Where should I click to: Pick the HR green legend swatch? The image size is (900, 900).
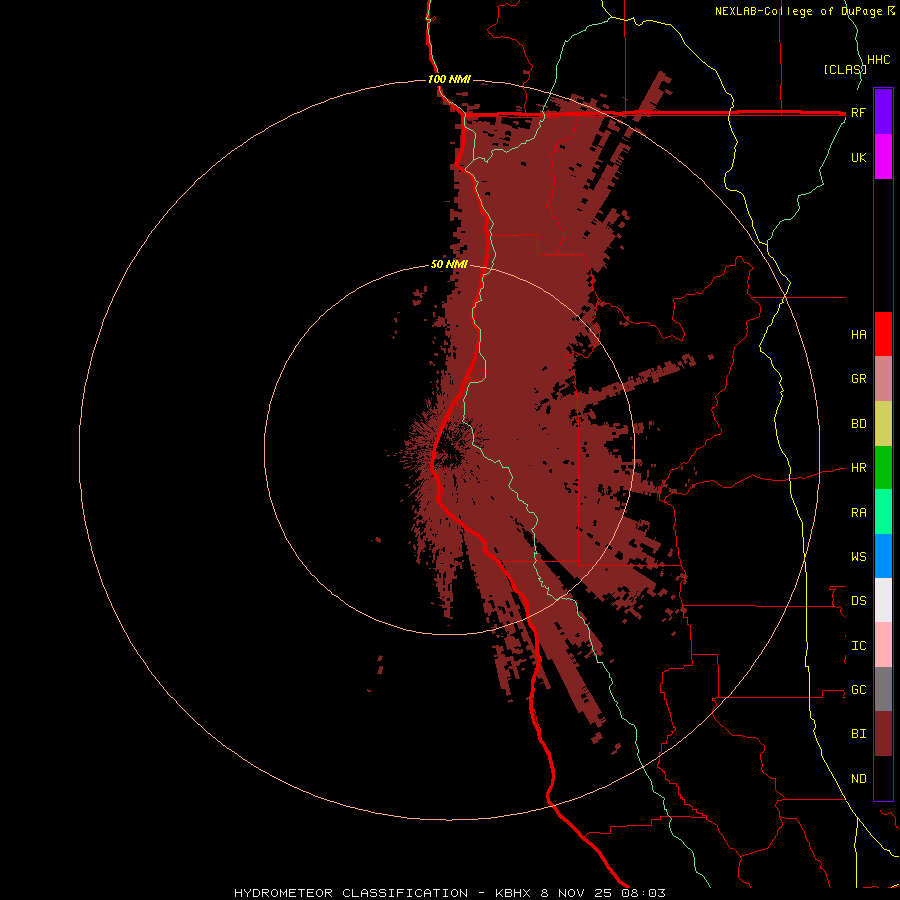[883, 468]
